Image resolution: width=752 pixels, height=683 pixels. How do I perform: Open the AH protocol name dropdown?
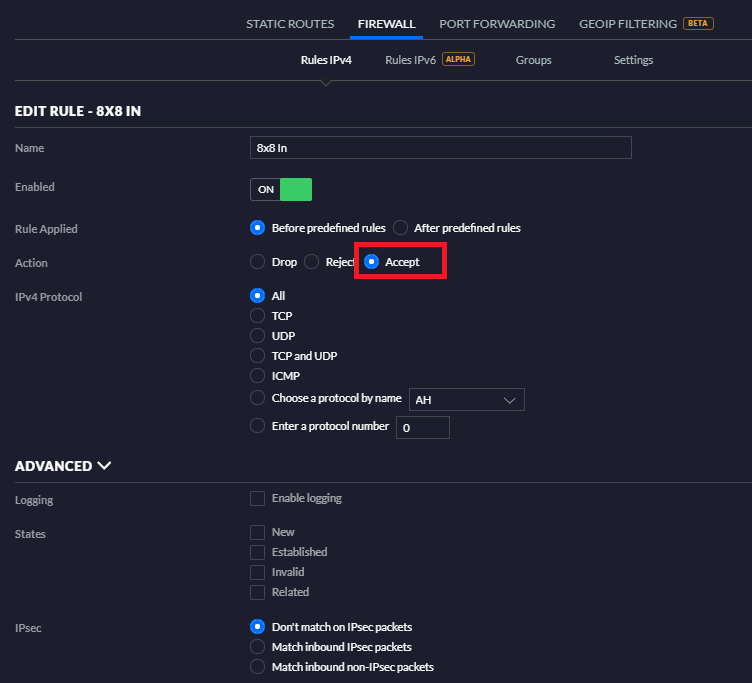pos(467,400)
